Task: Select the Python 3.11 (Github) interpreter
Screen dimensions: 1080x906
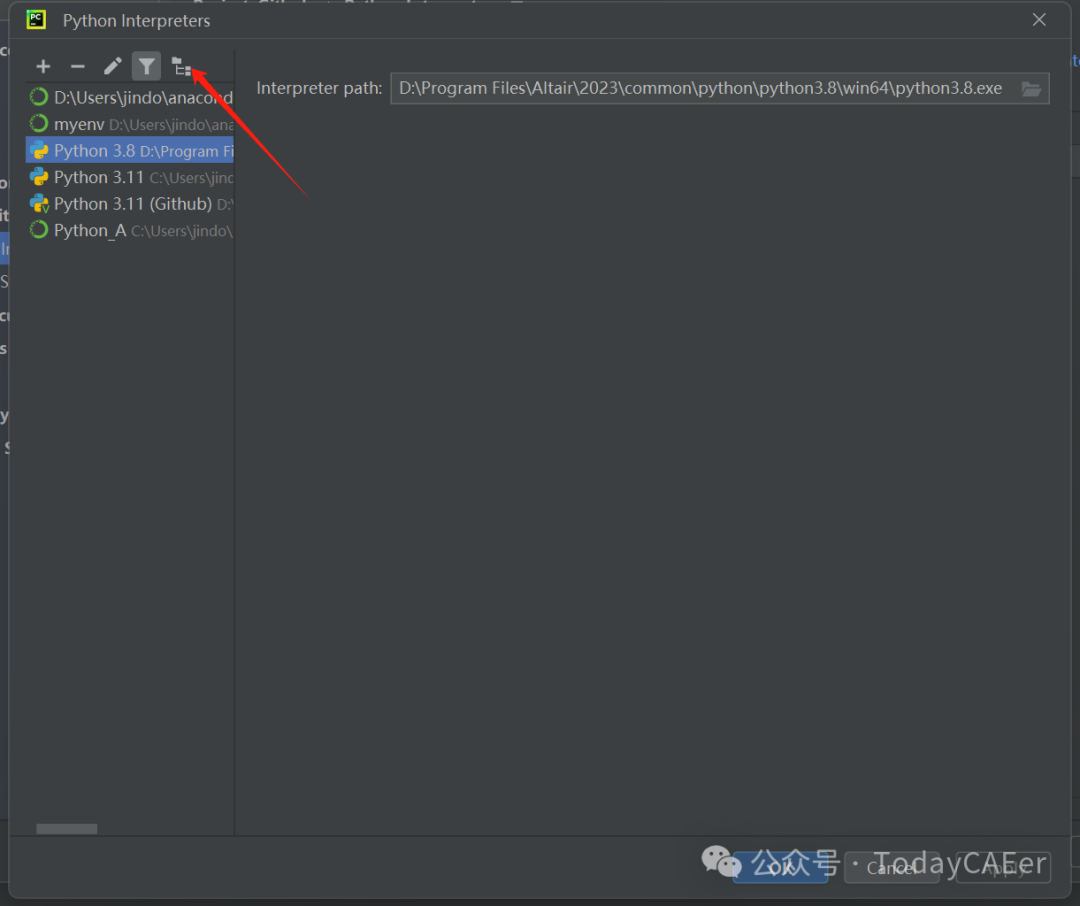Action: point(130,204)
